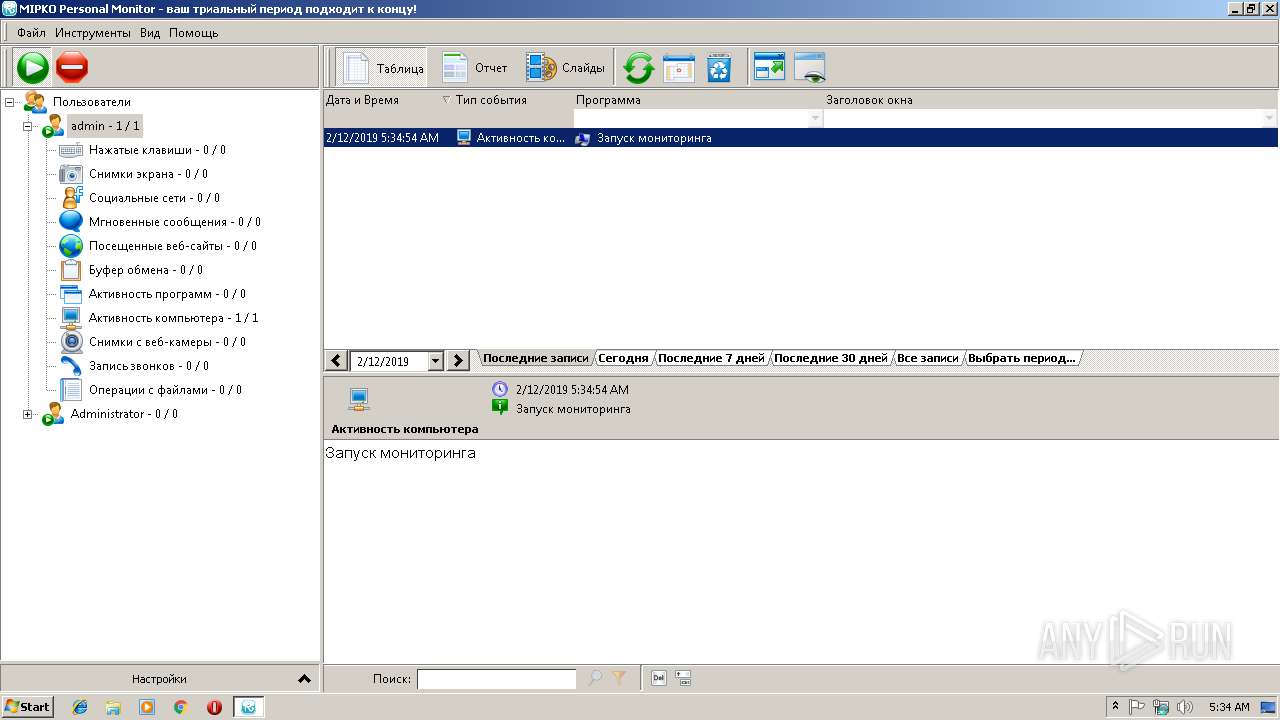Image resolution: width=1280 pixels, height=720 pixels.
Task: Click the magnifier search icon
Action: point(595,678)
